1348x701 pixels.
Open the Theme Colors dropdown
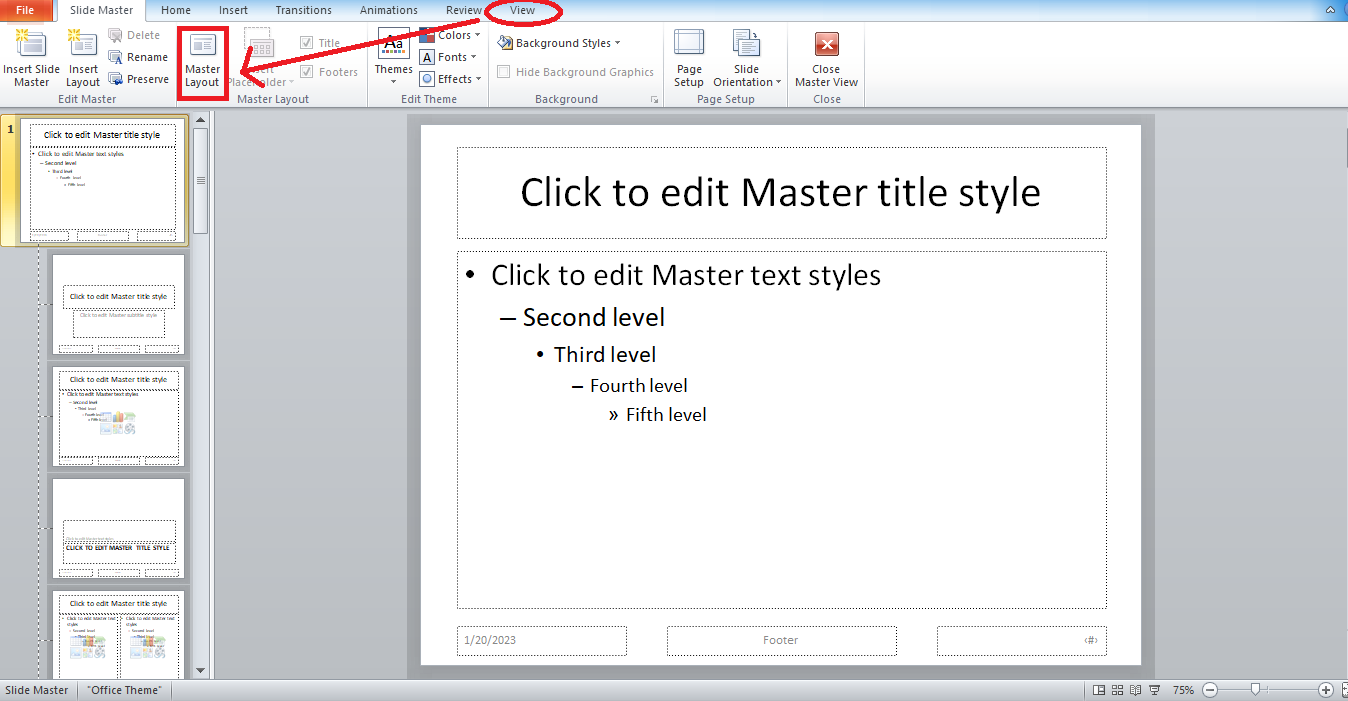tap(450, 34)
